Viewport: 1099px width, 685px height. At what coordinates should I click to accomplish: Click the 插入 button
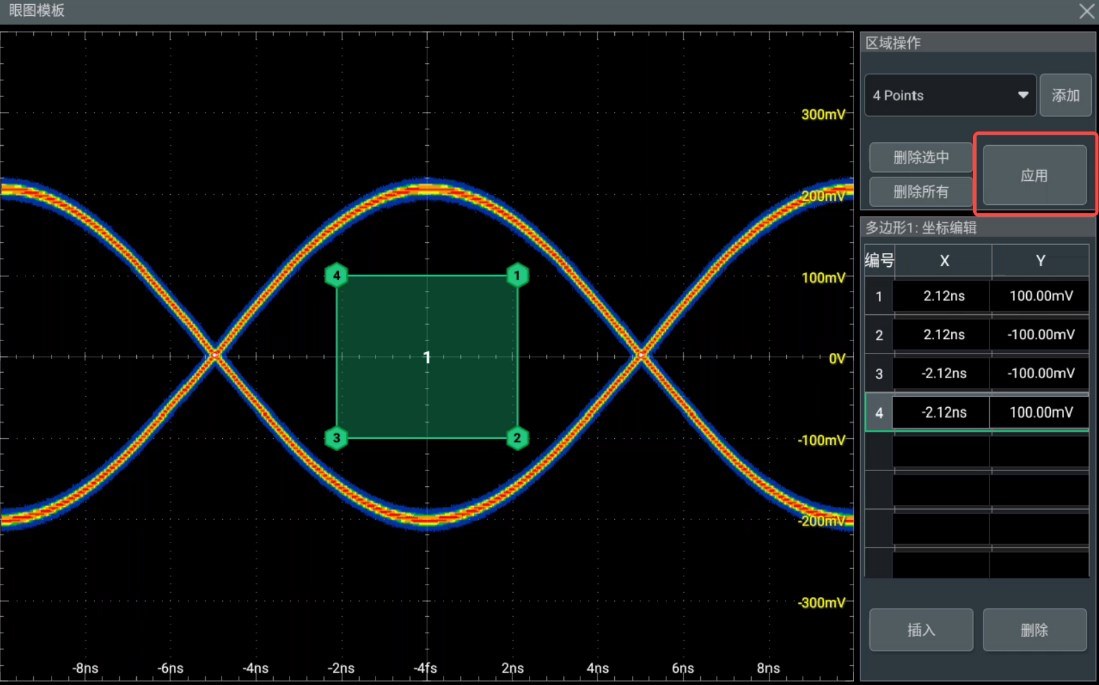(x=921, y=630)
